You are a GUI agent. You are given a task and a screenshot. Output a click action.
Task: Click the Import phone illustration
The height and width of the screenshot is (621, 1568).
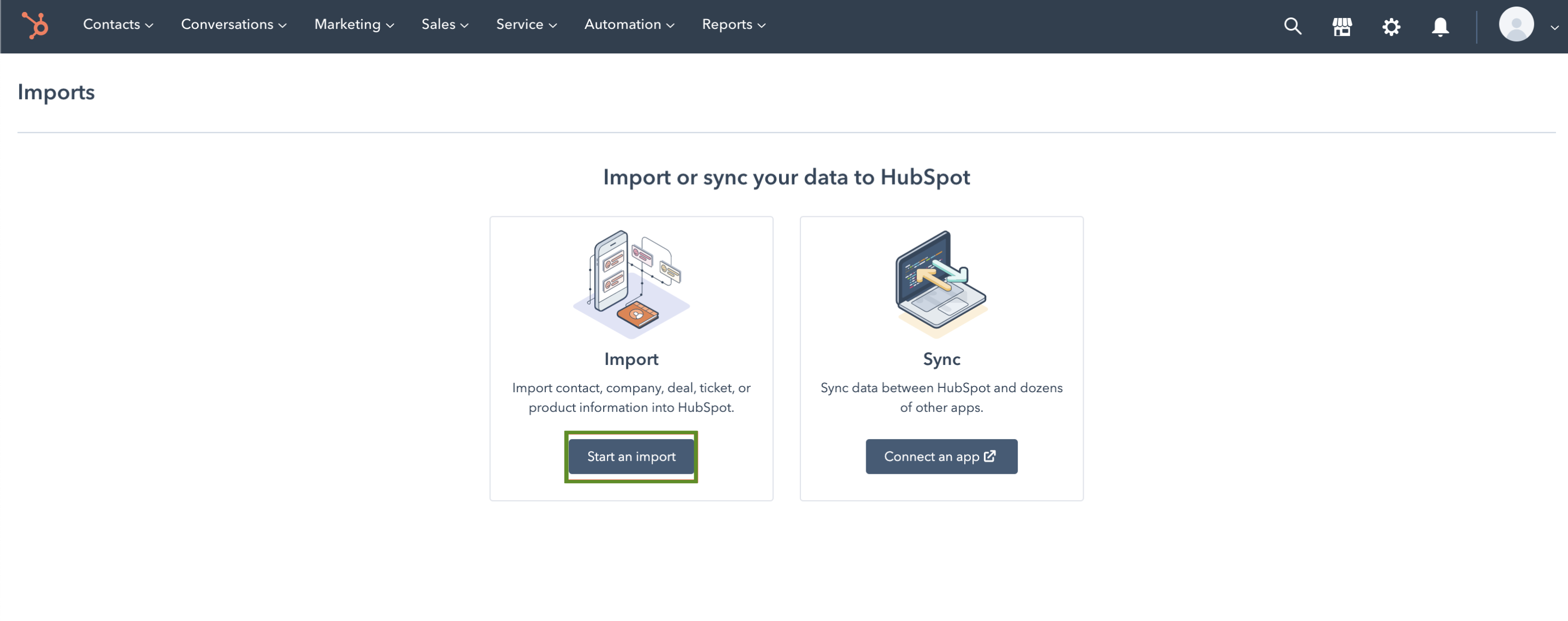point(630,284)
